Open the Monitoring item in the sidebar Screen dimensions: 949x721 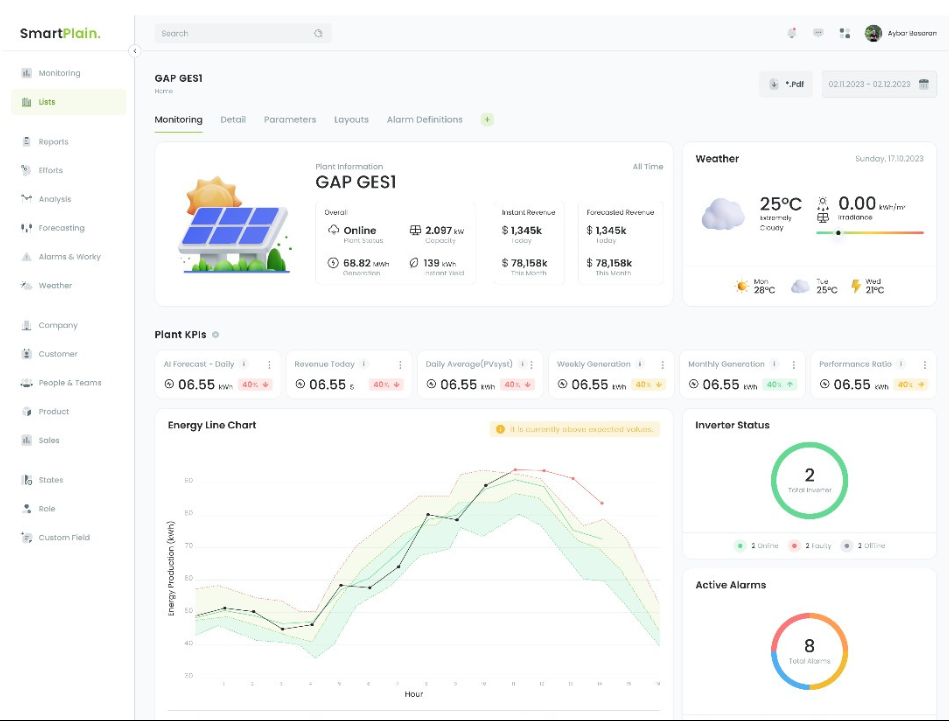coord(58,73)
